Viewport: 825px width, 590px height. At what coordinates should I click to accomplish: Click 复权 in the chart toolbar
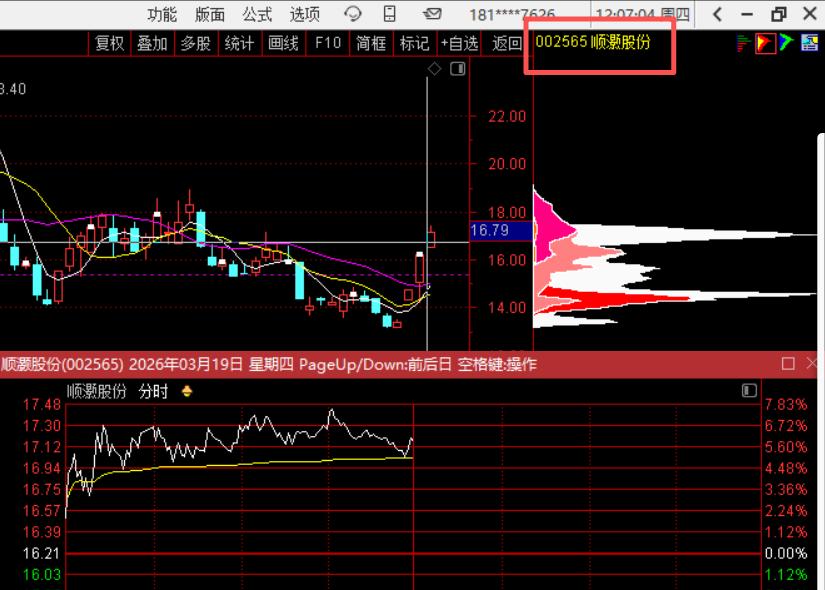109,43
